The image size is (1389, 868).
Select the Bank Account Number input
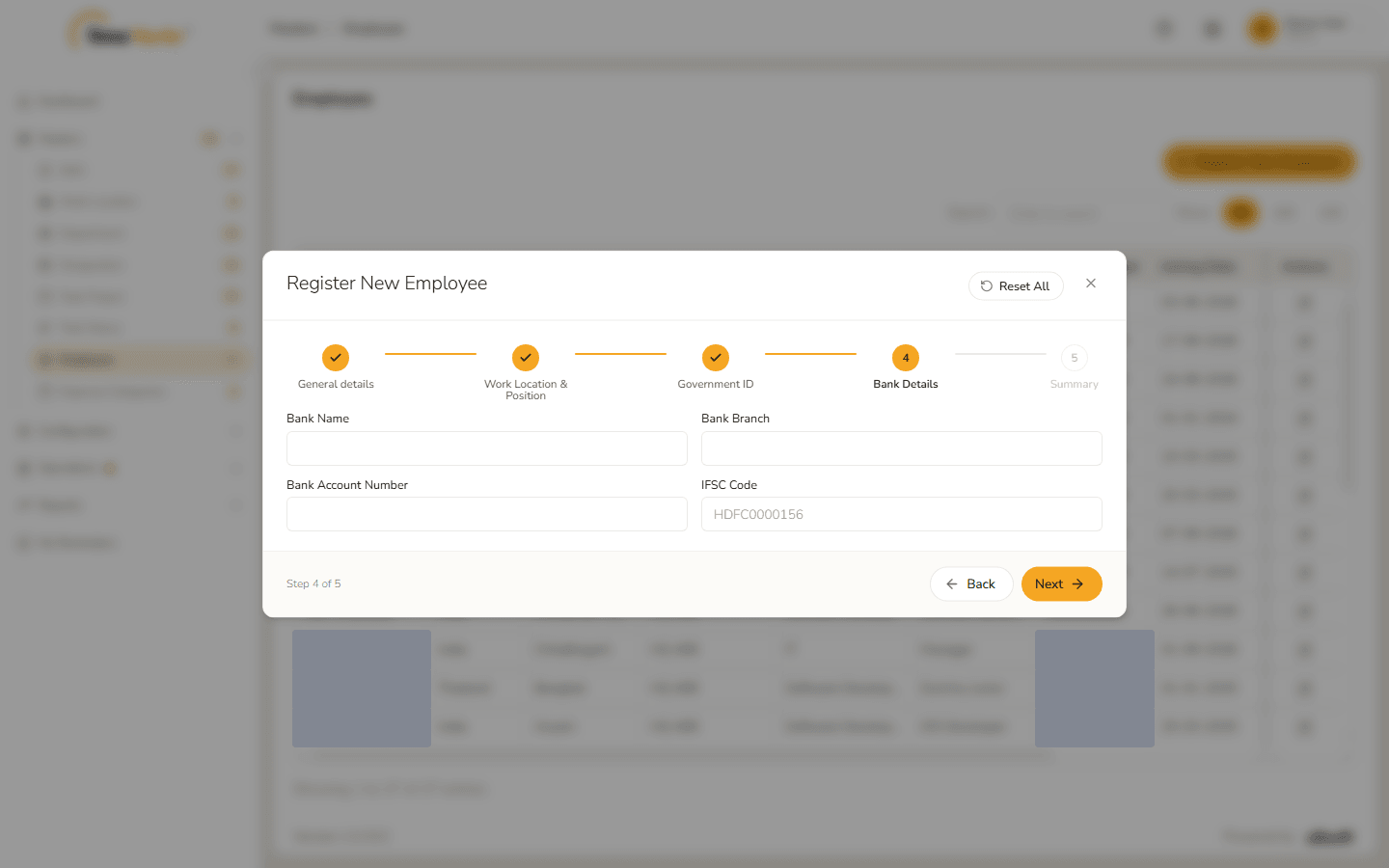point(487,514)
